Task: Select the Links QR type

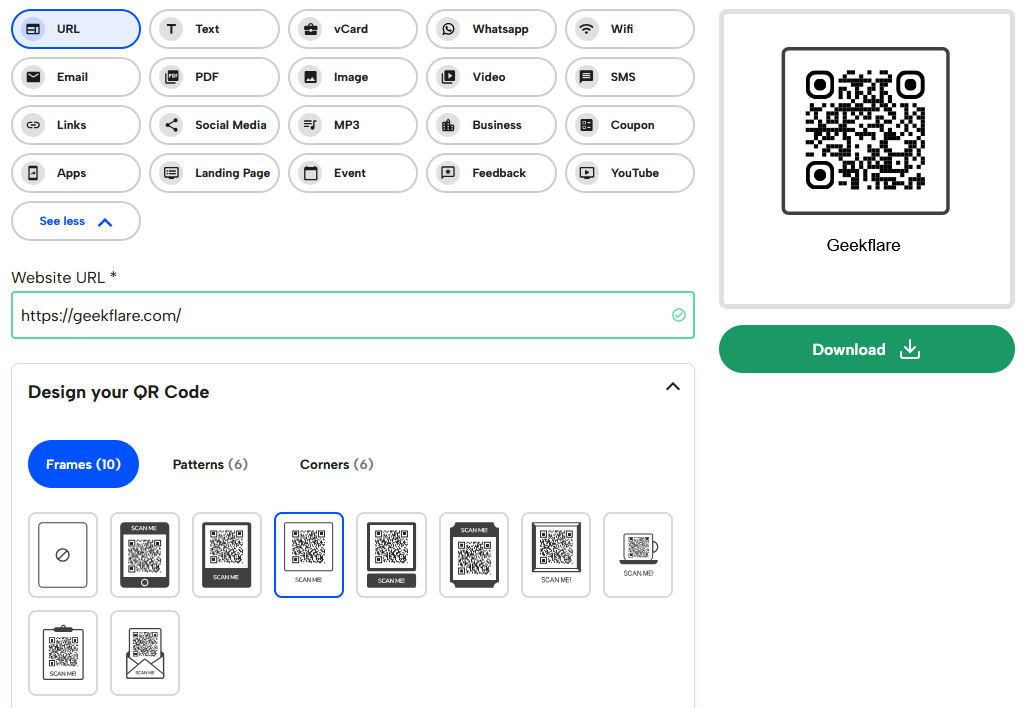Action: point(76,125)
